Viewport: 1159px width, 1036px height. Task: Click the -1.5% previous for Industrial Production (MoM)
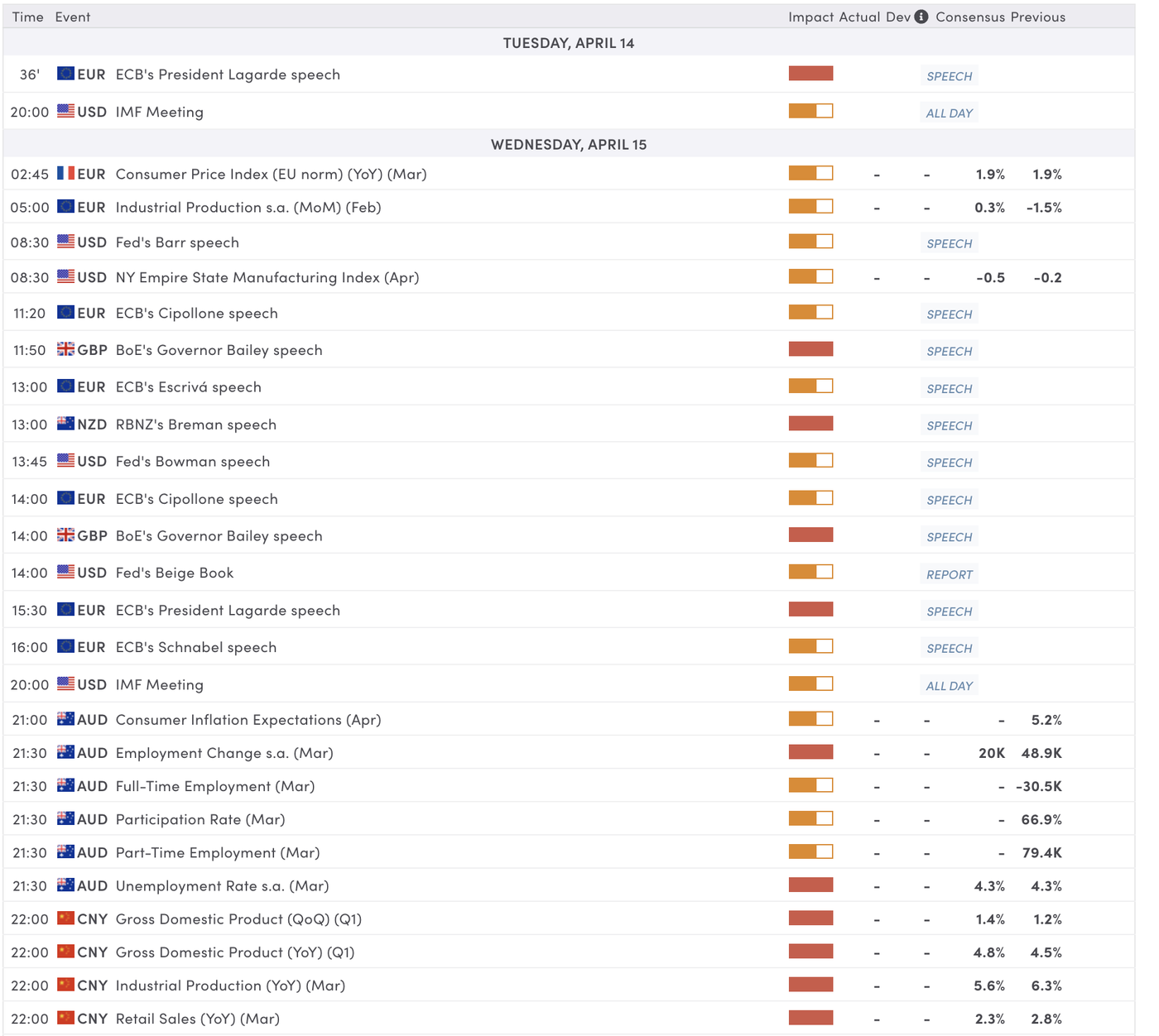(x=1044, y=208)
